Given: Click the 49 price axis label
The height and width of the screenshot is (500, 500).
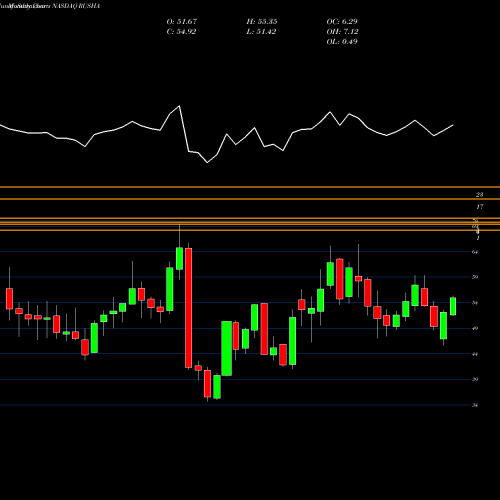Looking at the screenshot, I should [x=475, y=328].
